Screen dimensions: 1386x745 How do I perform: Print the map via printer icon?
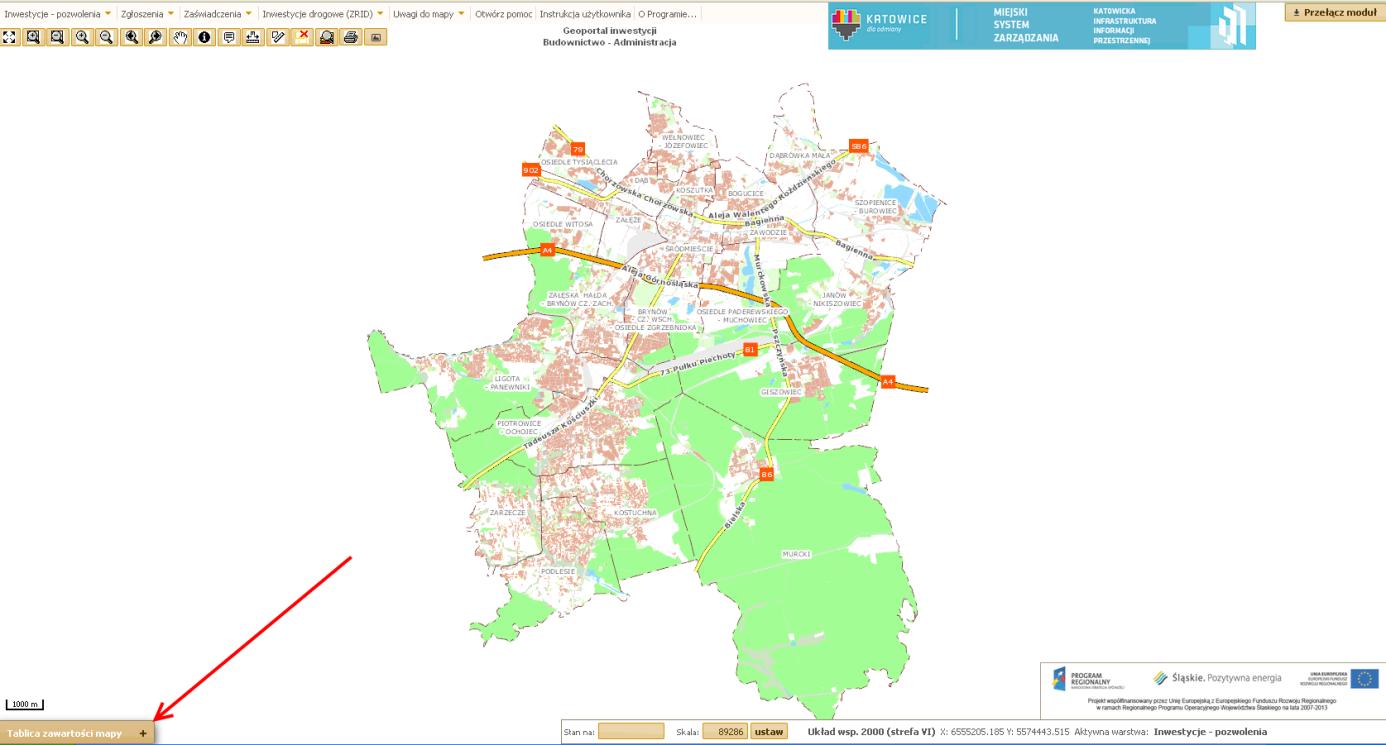tap(350, 37)
